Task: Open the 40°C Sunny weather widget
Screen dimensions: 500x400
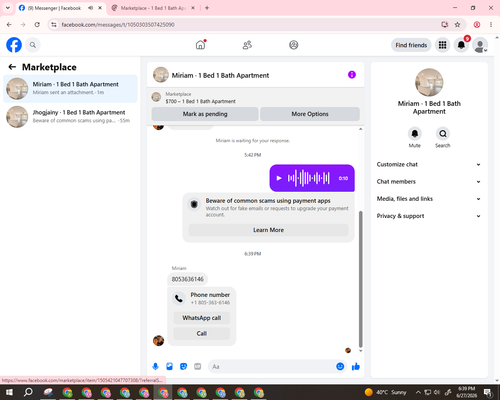Action: click(x=385, y=392)
